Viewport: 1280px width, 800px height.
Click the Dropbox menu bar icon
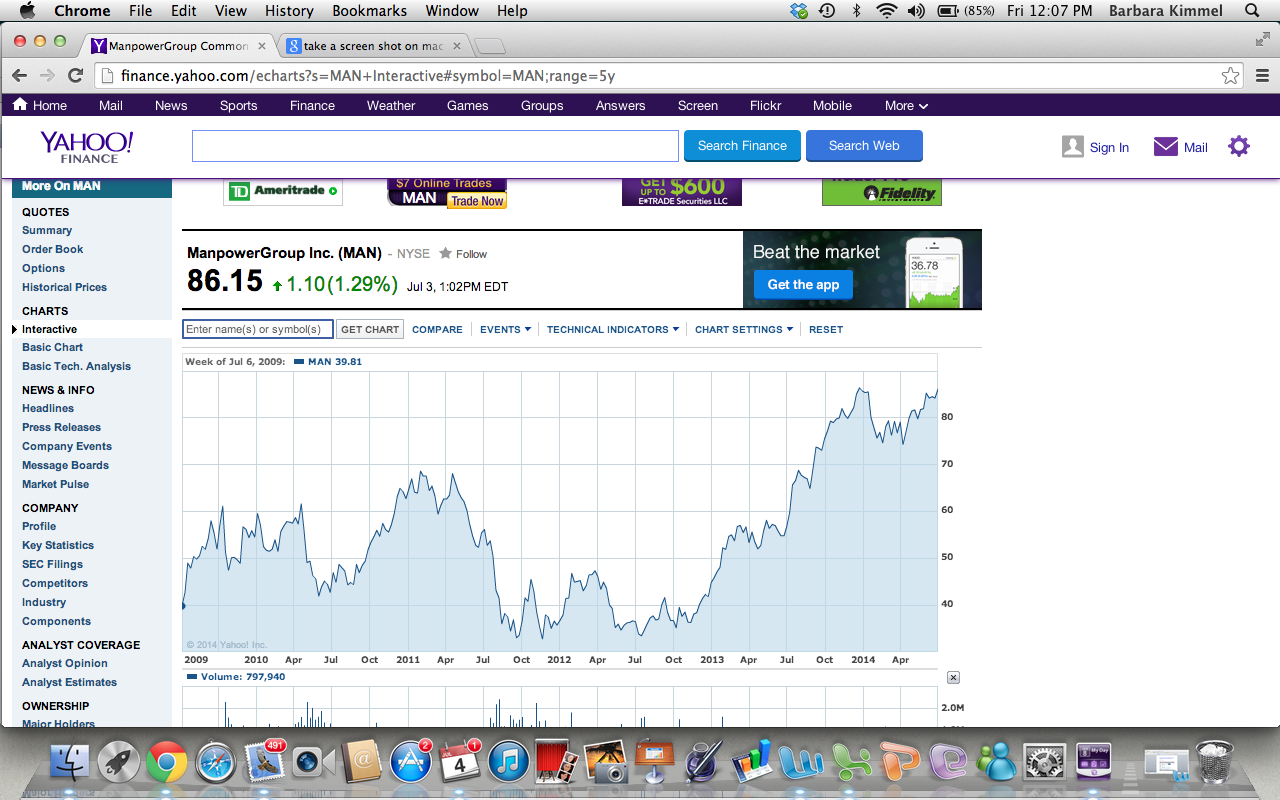pos(798,11)
